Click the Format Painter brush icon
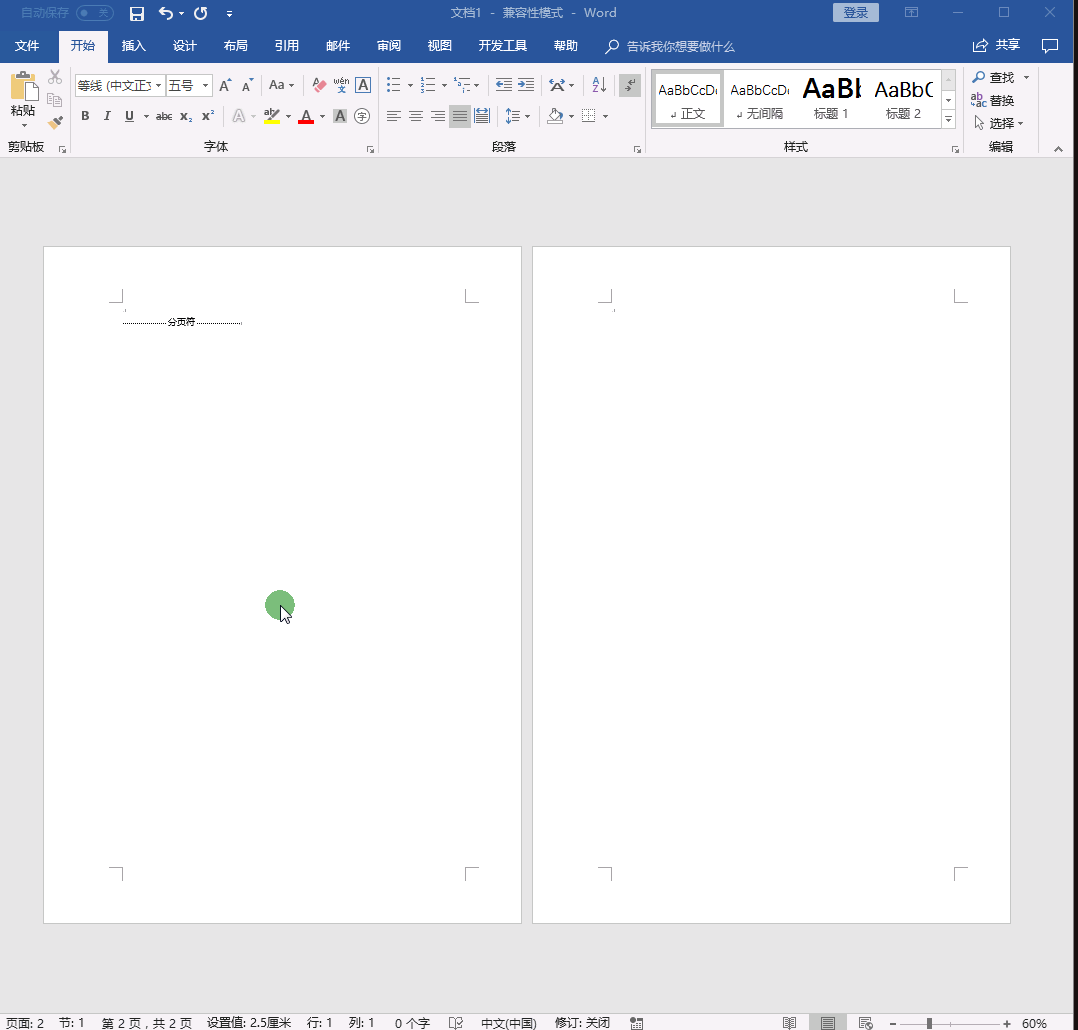Image resolution: width=1078 pixels, height=1030 pixels. point(55,122)
